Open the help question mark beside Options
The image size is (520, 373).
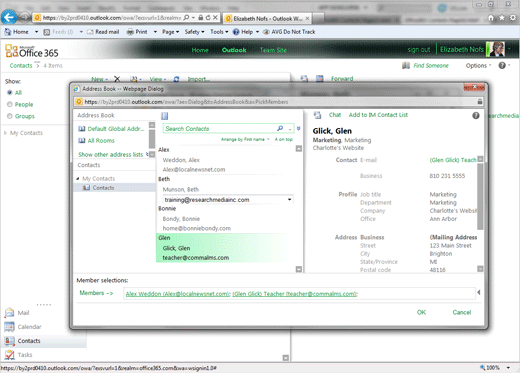point(502,65)
